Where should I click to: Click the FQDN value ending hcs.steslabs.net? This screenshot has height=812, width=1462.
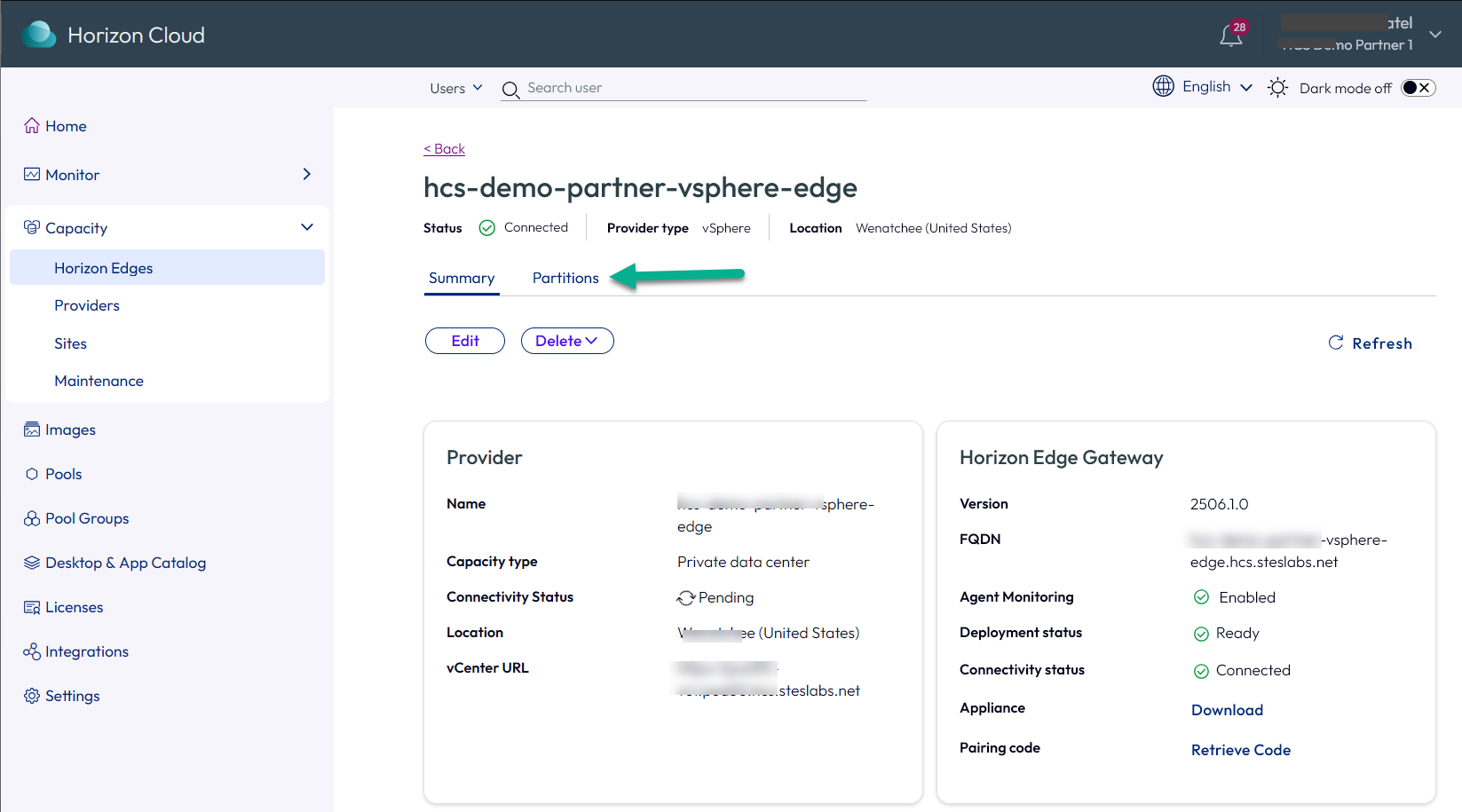point(1288,551)
